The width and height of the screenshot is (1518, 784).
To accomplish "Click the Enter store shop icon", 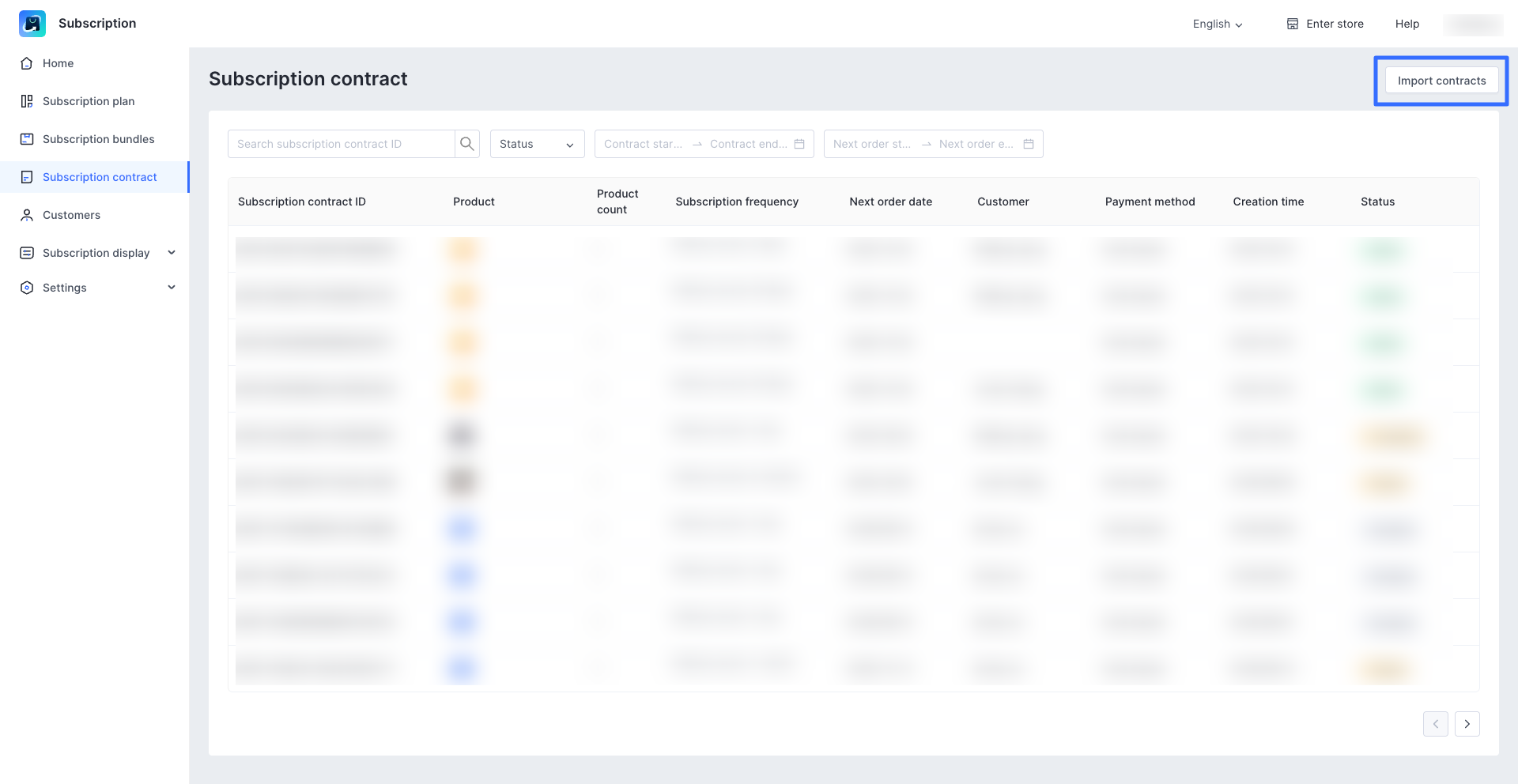I will (x=1293, y=24).
